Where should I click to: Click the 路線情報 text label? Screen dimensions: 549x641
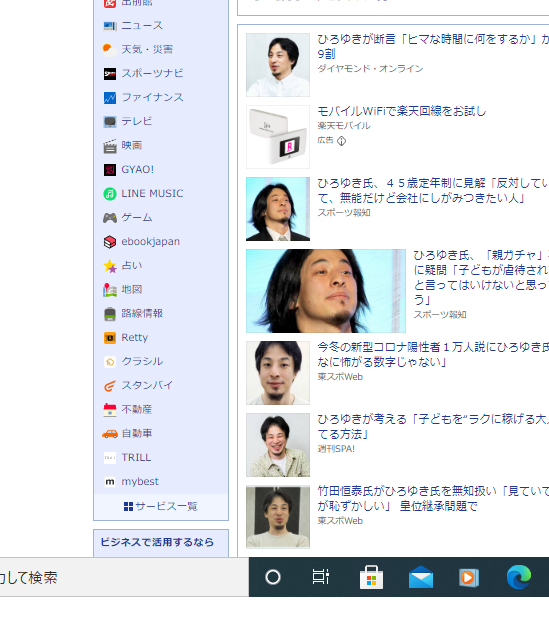142,314
